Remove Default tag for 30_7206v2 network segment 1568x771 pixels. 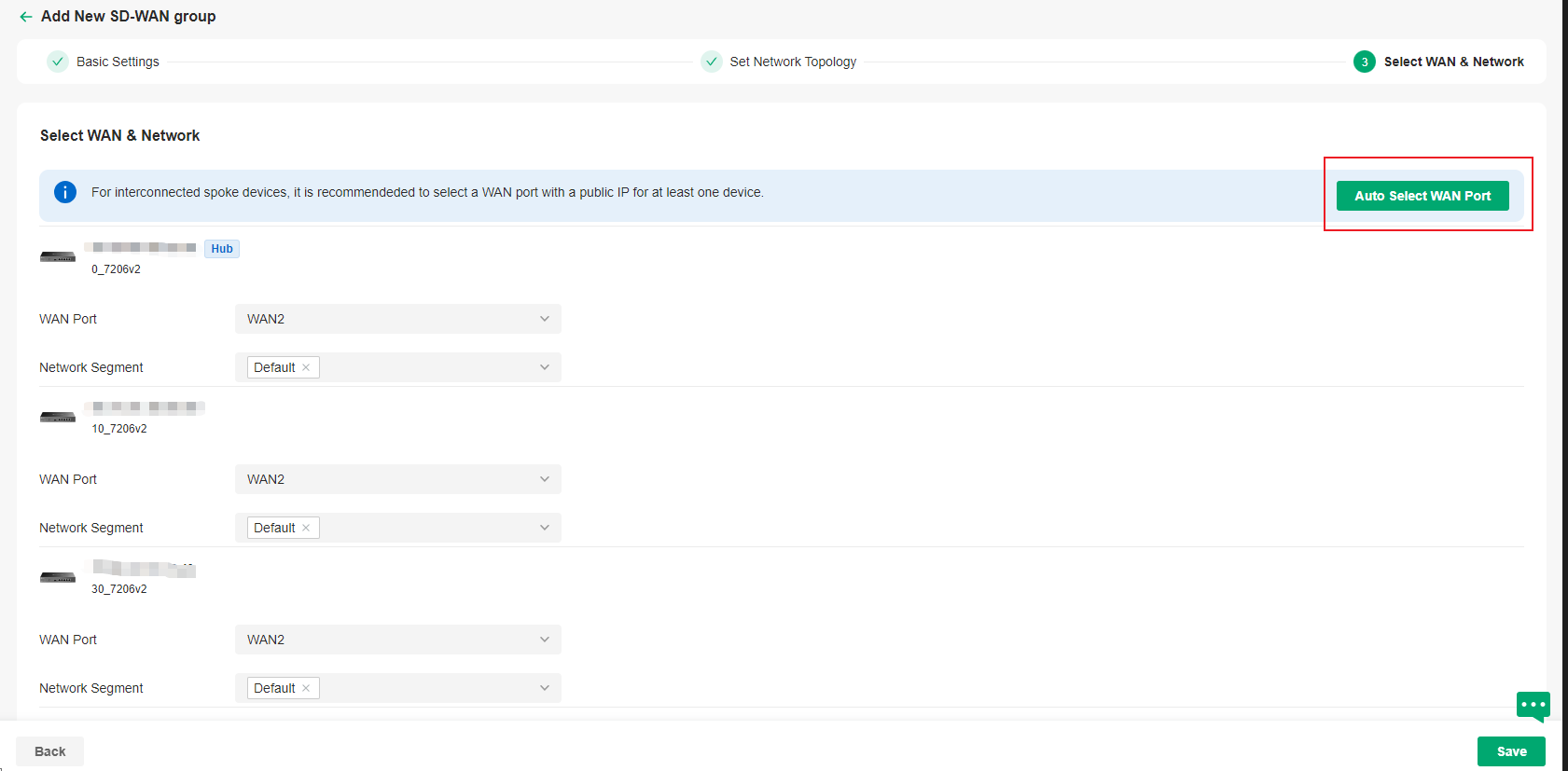306,688
